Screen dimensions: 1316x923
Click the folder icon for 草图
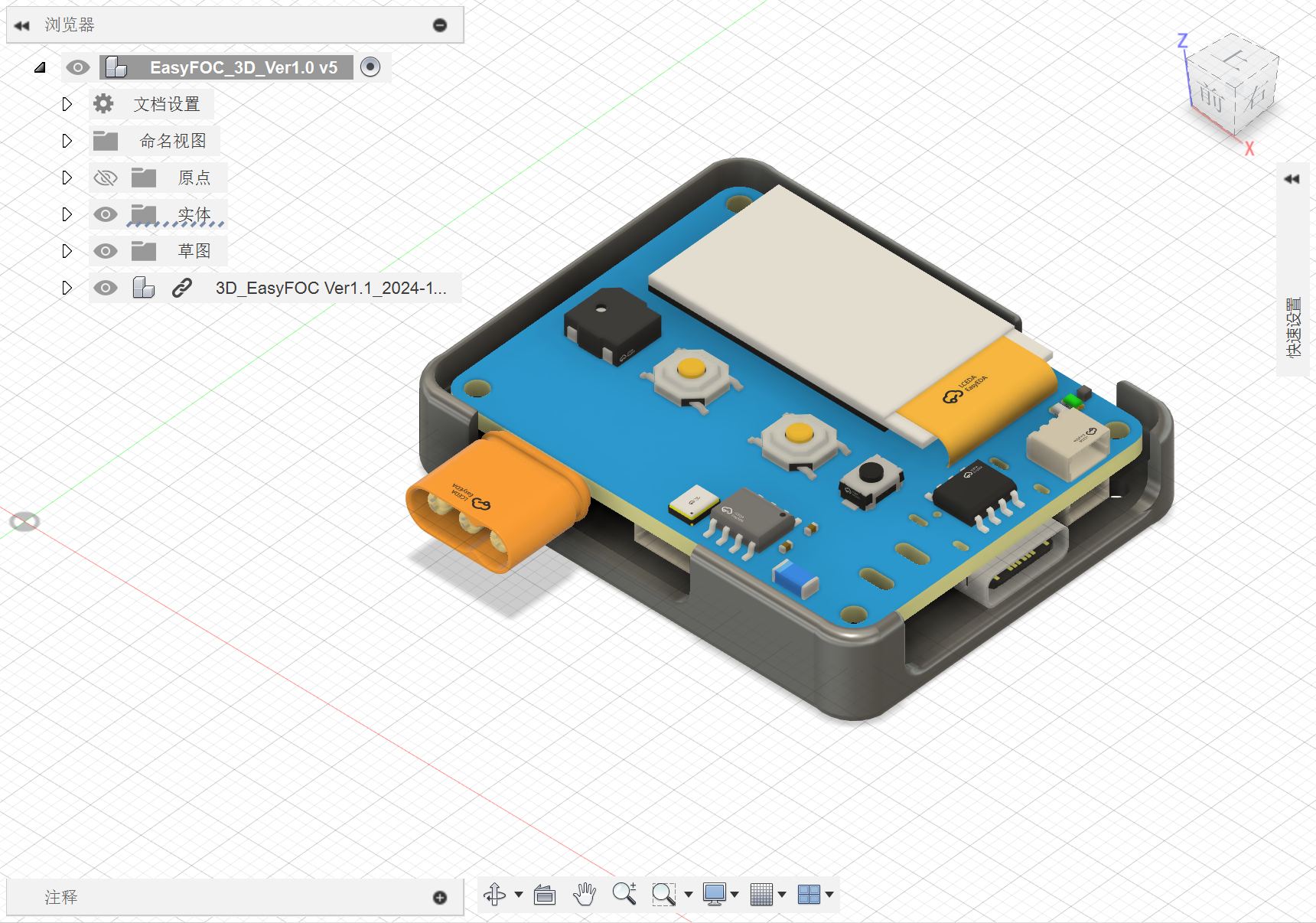pyautogui.click(x=144, y=251)
